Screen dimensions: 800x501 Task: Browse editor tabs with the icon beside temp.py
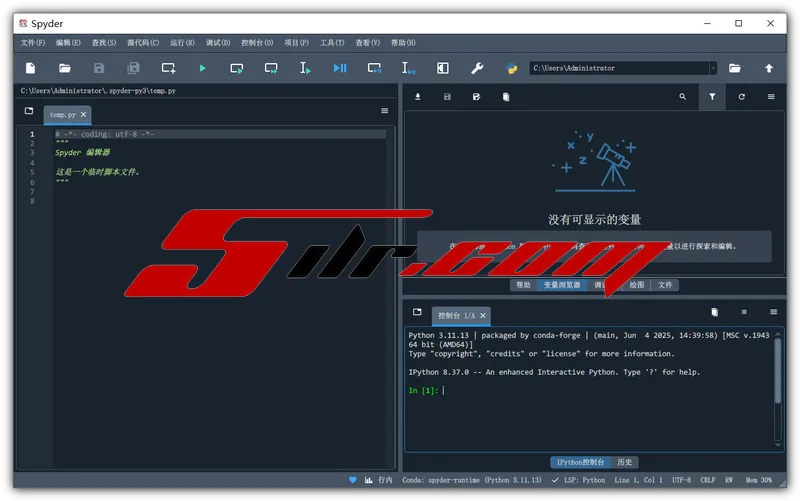29,111
